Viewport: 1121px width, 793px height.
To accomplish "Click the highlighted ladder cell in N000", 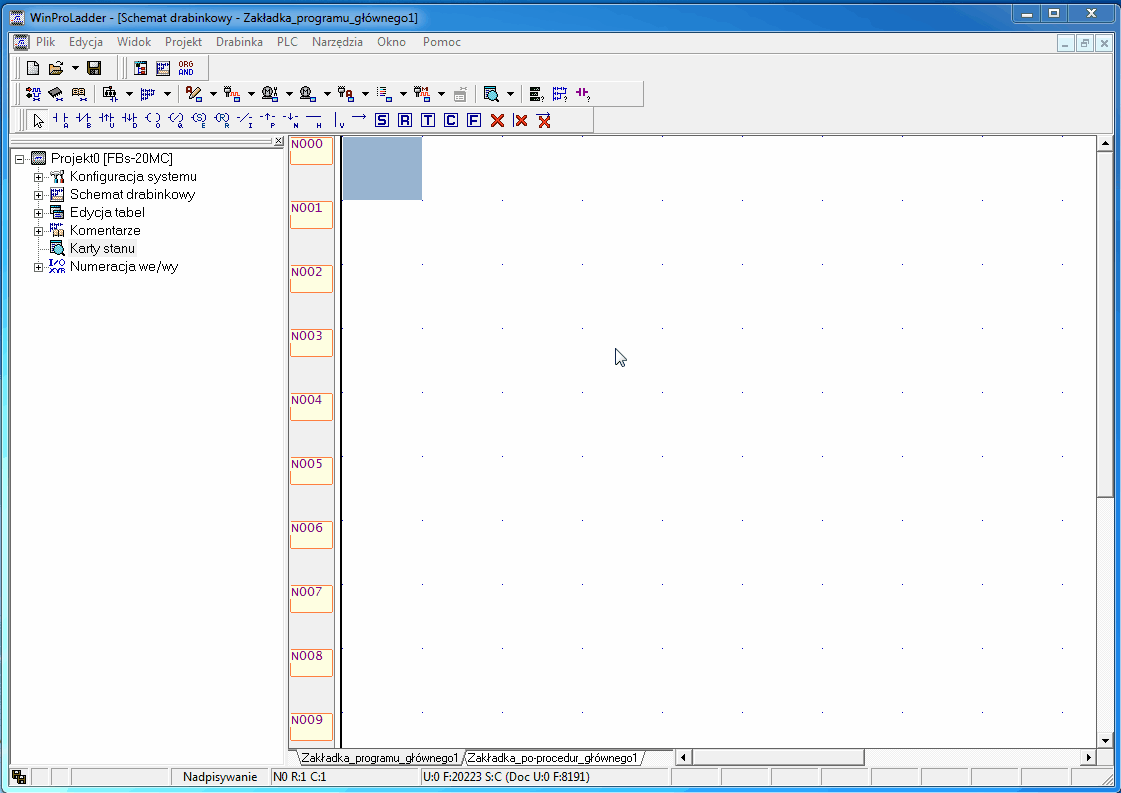I will [x=382, y=169].
